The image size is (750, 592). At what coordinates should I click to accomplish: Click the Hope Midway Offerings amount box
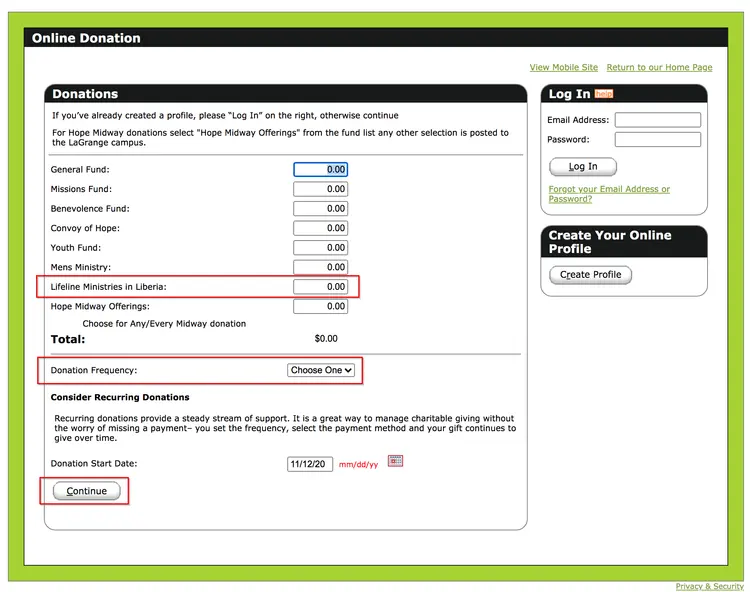[320, 307]
